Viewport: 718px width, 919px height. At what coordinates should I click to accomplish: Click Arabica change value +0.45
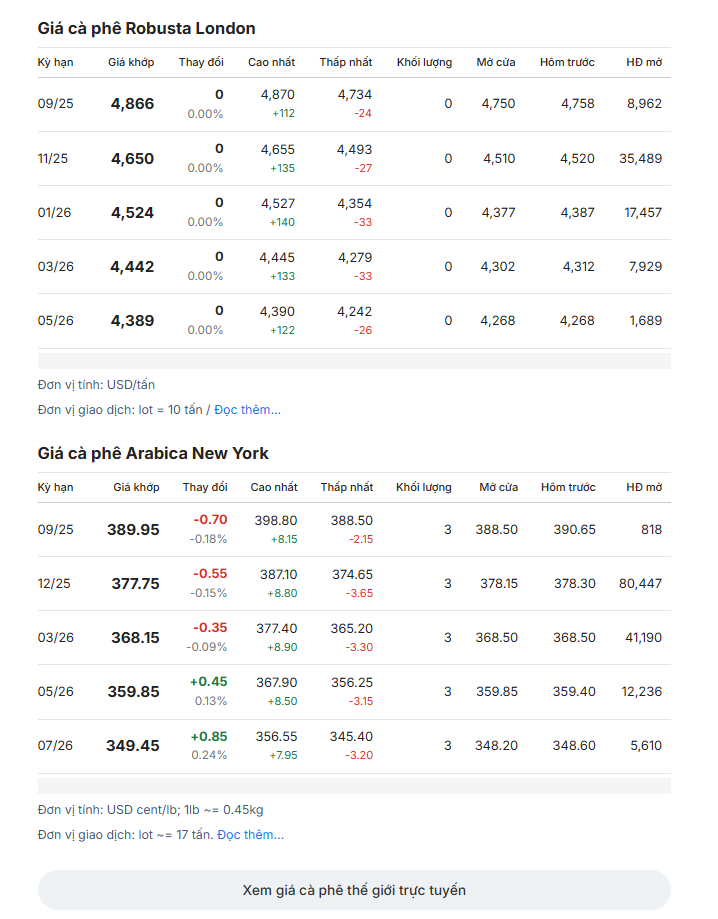(209, 681)
